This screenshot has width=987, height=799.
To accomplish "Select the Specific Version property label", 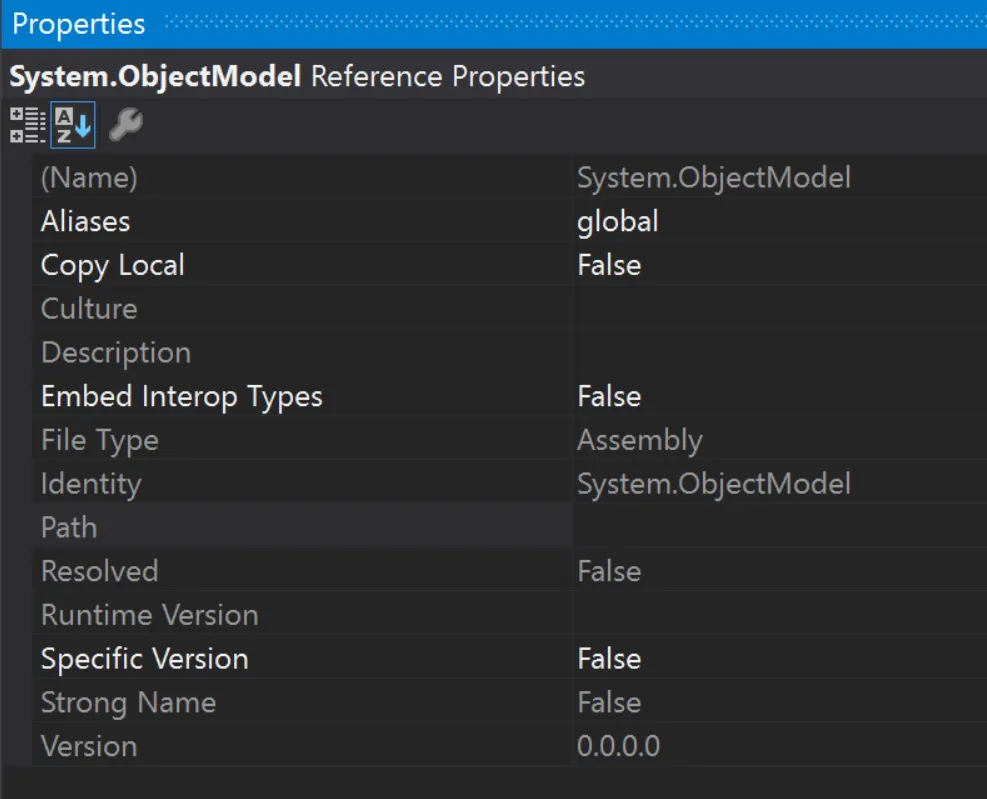I will pos(145,659).
